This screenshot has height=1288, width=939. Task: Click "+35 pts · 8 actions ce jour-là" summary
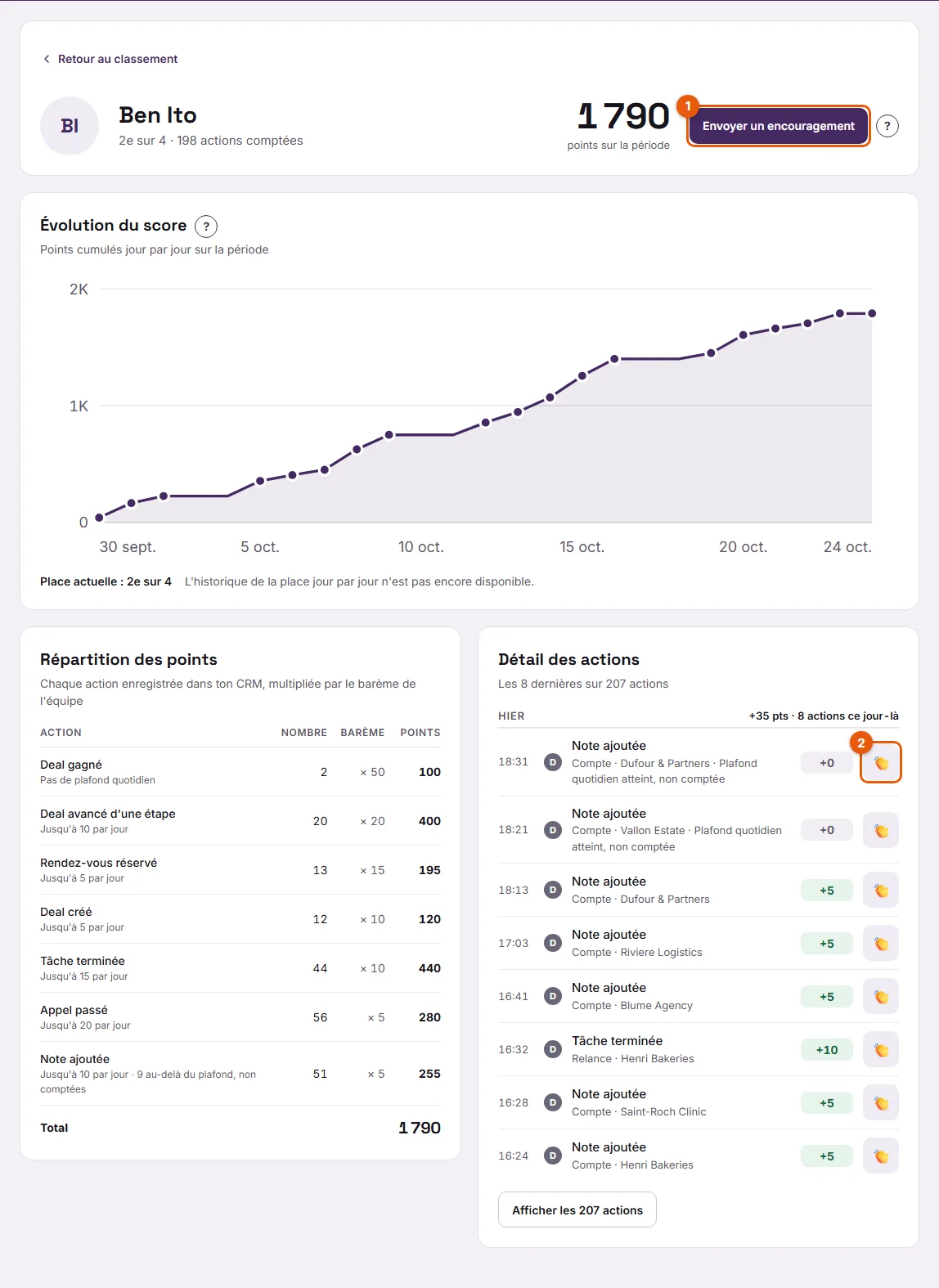(824, 716)
